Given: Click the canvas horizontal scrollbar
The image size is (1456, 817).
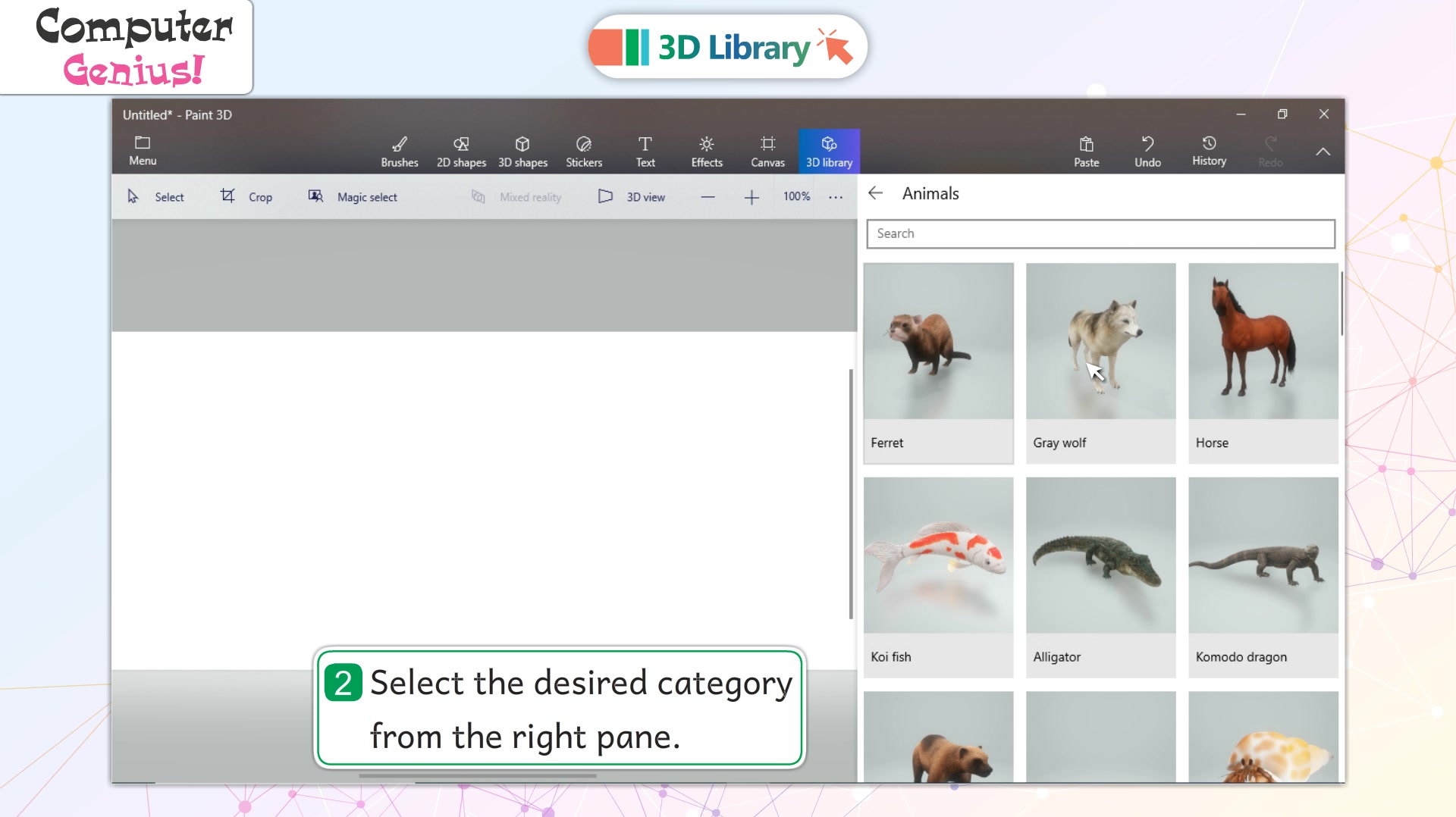Looking at the screenshot, I should [x=478, y=776].
